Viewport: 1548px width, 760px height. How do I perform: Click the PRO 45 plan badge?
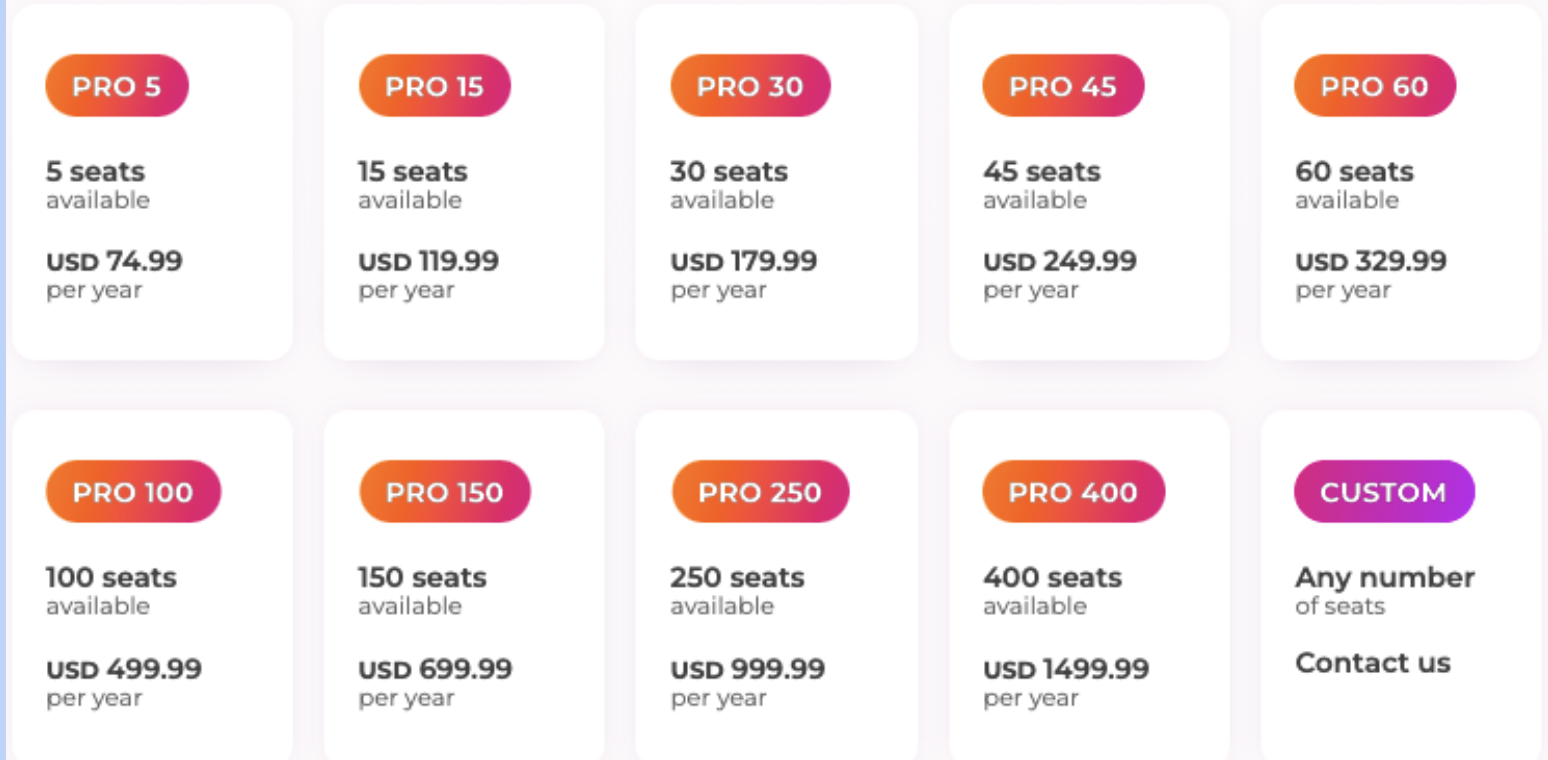click(x=1062, y=86)
